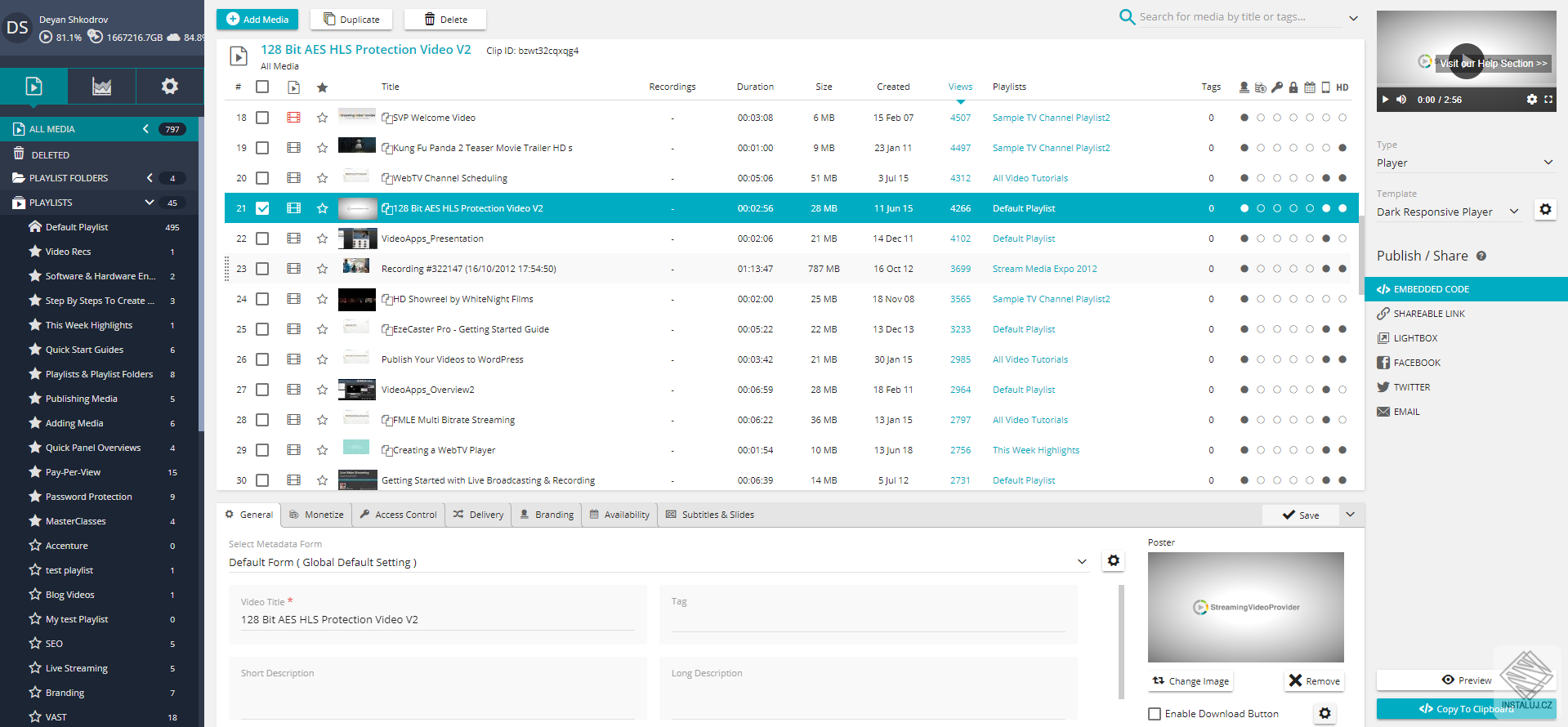The width and height of the screenshot is (1568, 727).
Task: Open the Access Control tab
Action: coord(399,515)
